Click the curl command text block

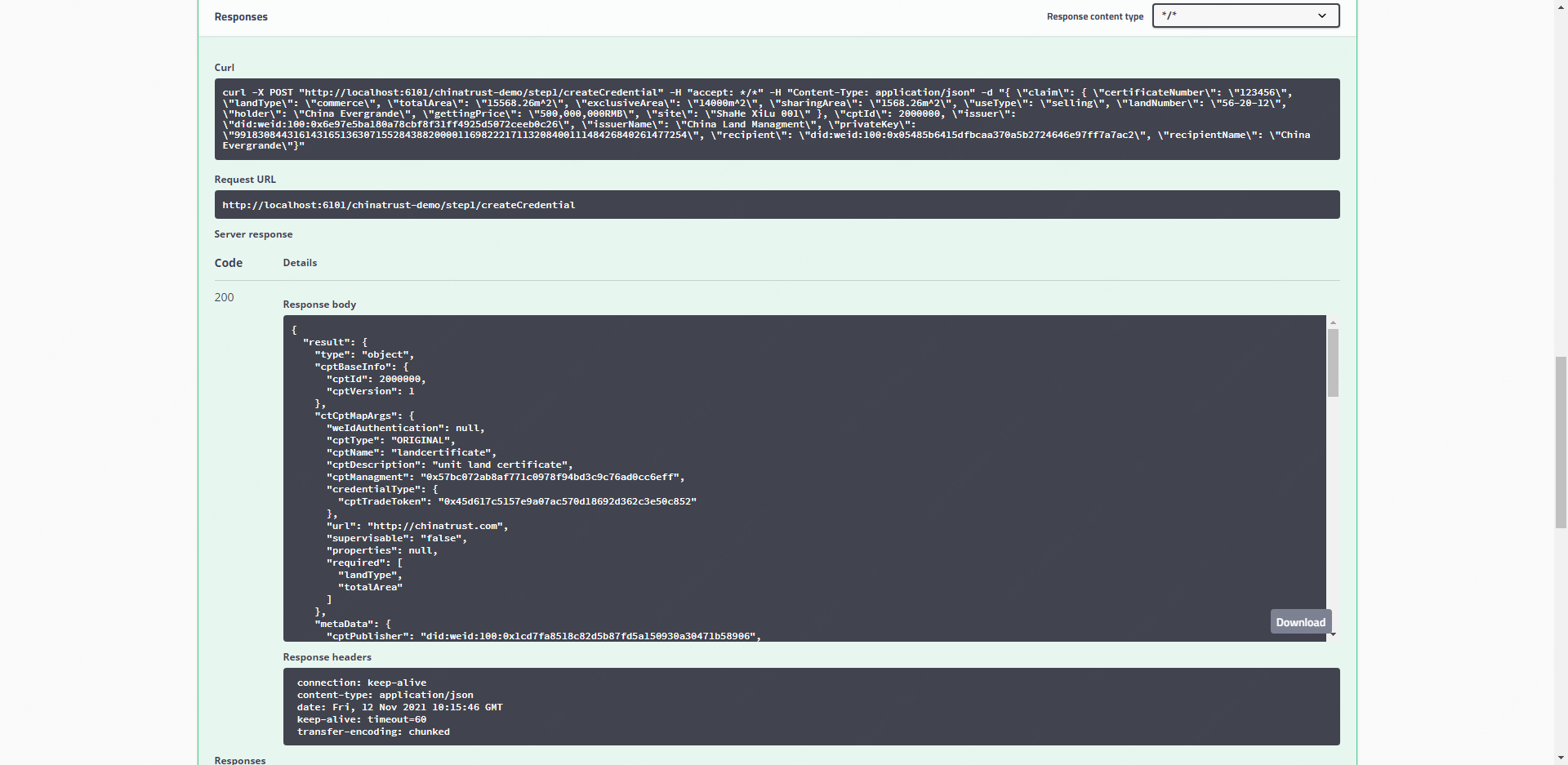point(777,119)
